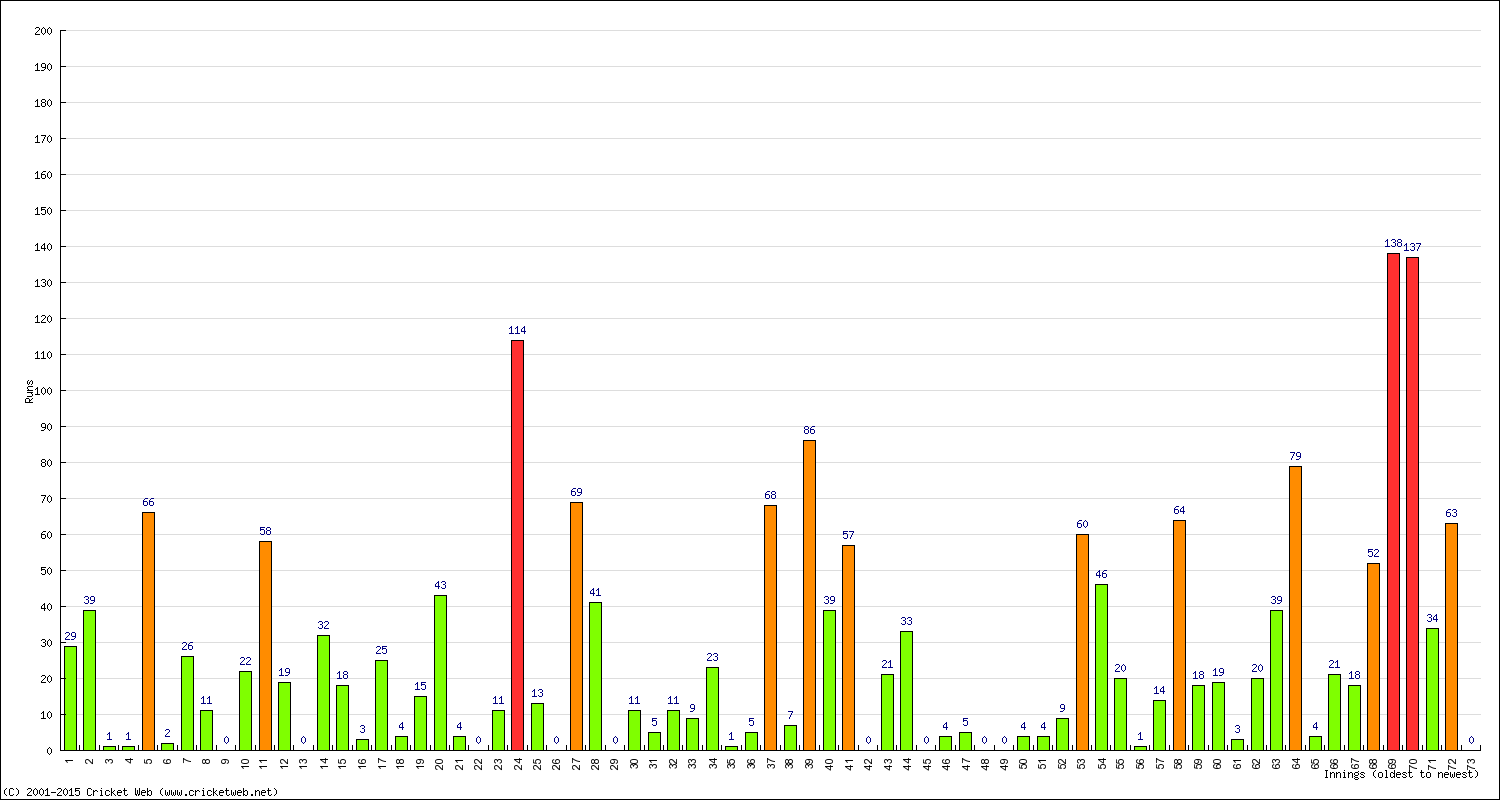
Task: Click the Innings (oldest to newest) axis title
Action: 1401,774
